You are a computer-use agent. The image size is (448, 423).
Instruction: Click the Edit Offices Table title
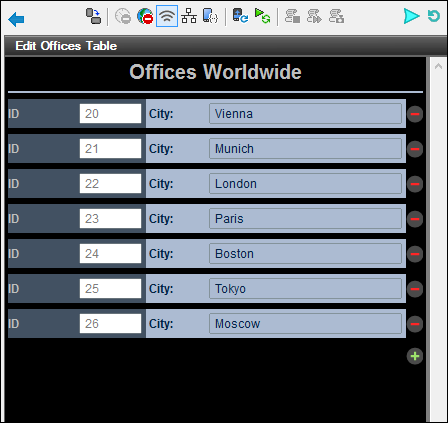click(66, 46)
